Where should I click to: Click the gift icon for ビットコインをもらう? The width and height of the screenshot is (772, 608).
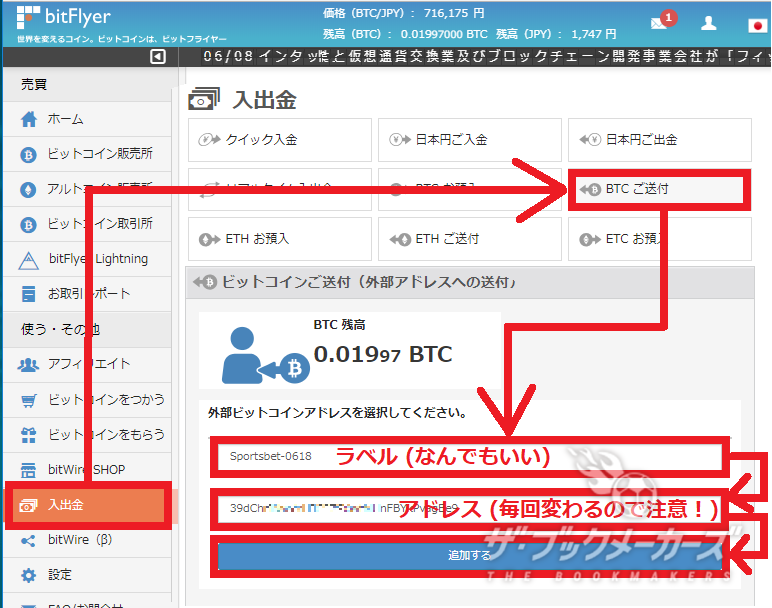coord(29,435)
